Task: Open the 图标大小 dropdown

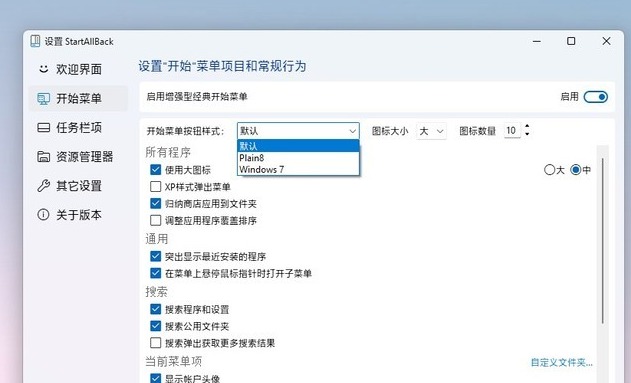Action: [x=431, y=131]
